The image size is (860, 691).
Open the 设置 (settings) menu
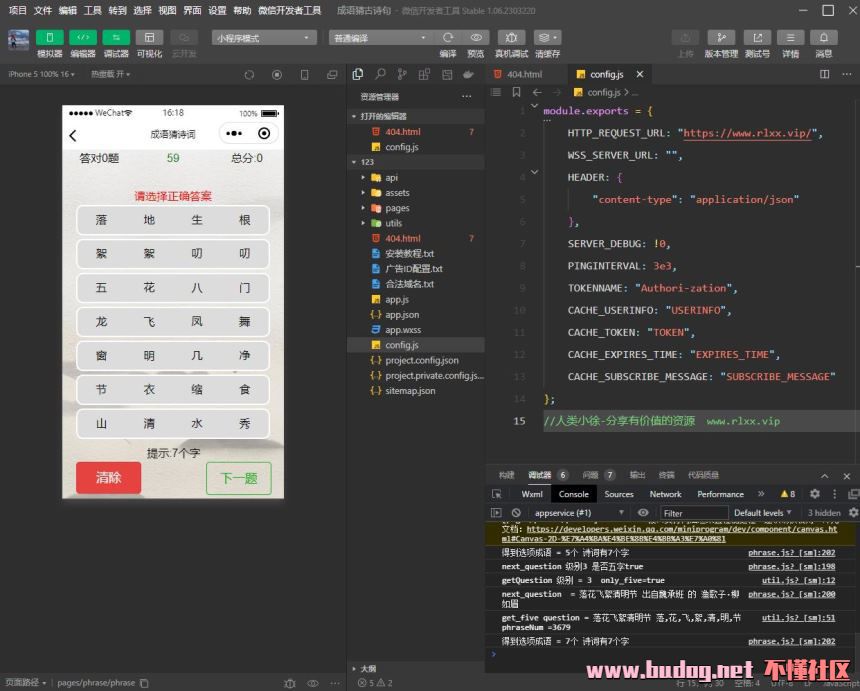tap(217, 10)
